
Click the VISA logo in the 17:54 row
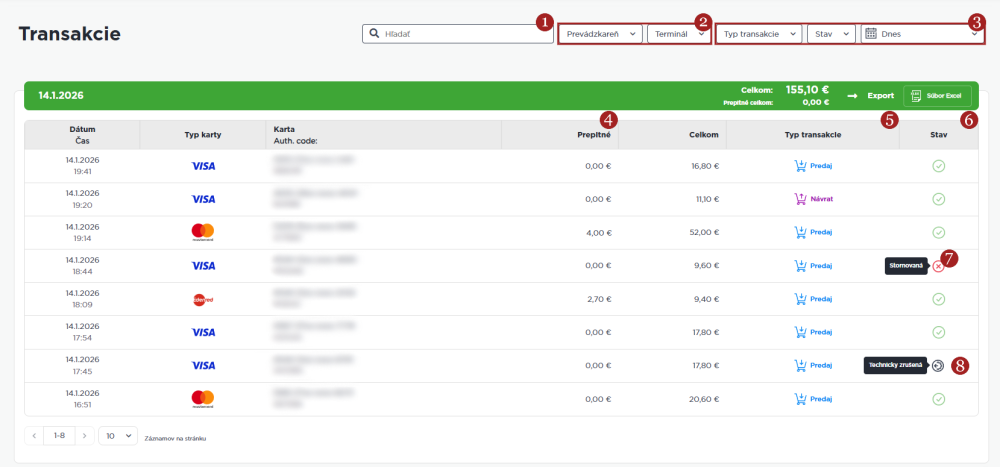pos(203,332)
